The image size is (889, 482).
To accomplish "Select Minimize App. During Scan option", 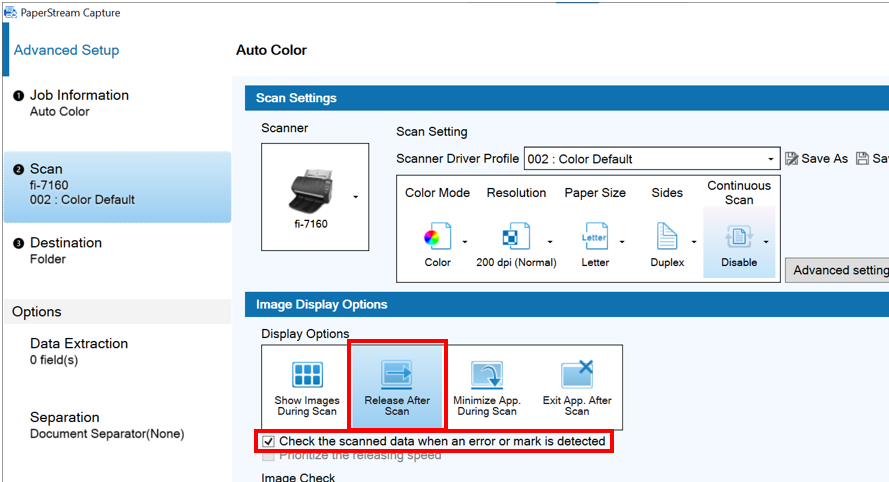I will point(487,388).
